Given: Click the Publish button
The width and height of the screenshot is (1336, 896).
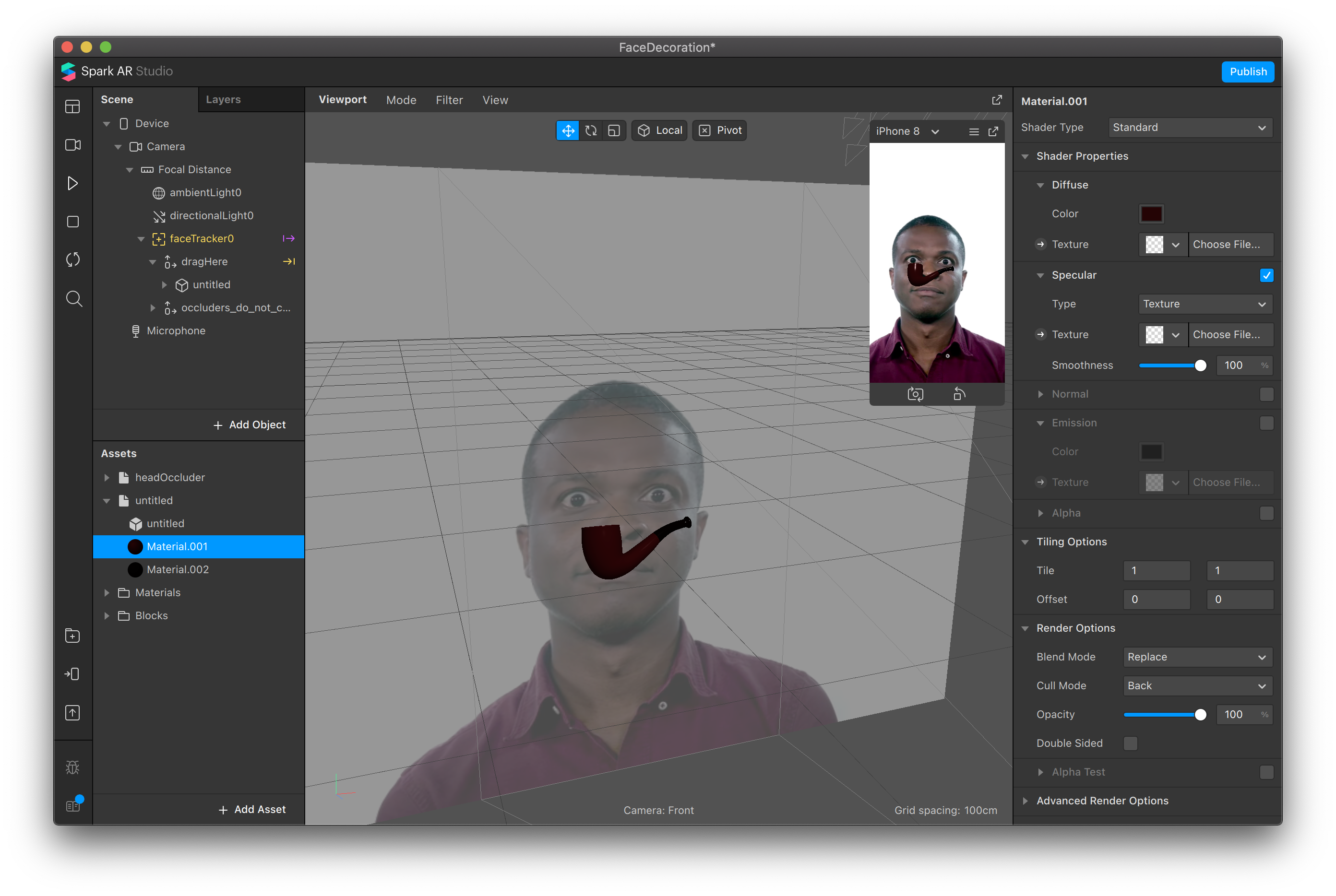Looking at the screenshot, I should point(1247,71).
